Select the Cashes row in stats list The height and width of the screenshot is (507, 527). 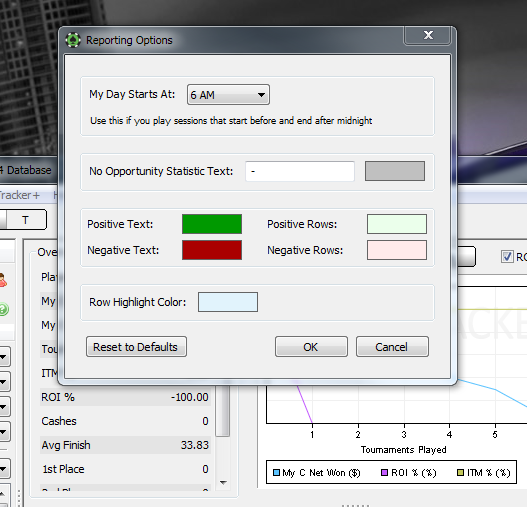tap(125, 421)
